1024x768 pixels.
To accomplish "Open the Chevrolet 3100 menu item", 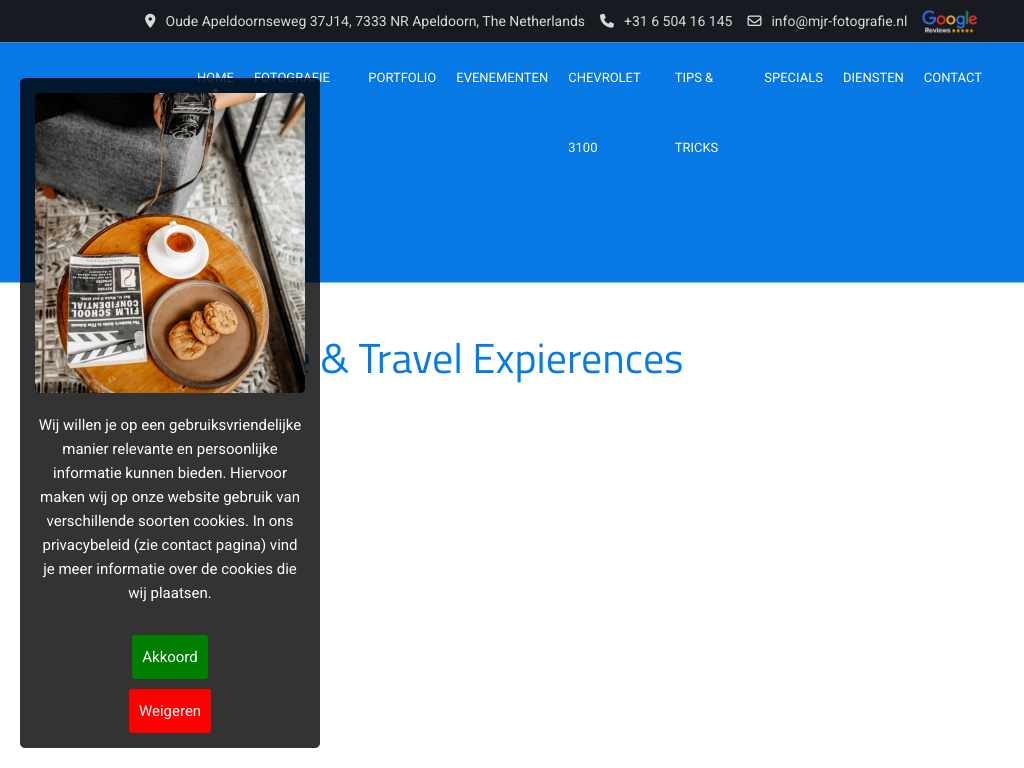I will point(604,112).
